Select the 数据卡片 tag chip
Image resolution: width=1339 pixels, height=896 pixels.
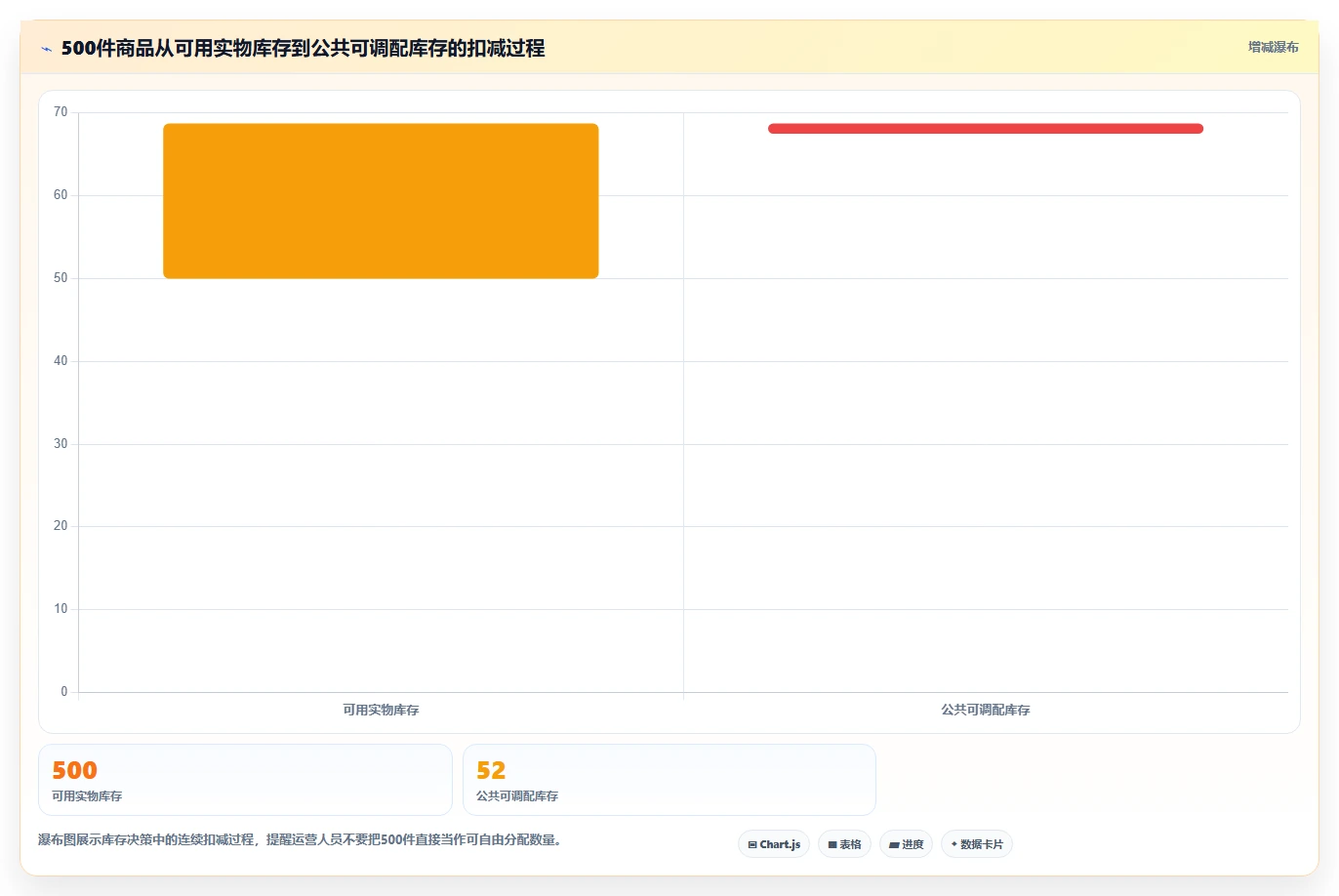[x=977, y=844]
